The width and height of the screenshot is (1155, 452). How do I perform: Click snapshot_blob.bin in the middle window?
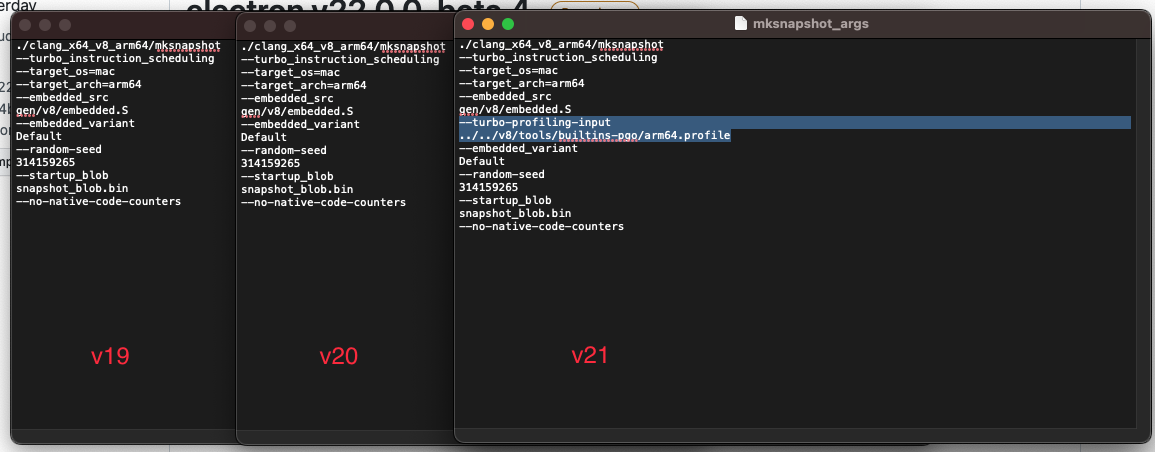(x=297, y=189)
